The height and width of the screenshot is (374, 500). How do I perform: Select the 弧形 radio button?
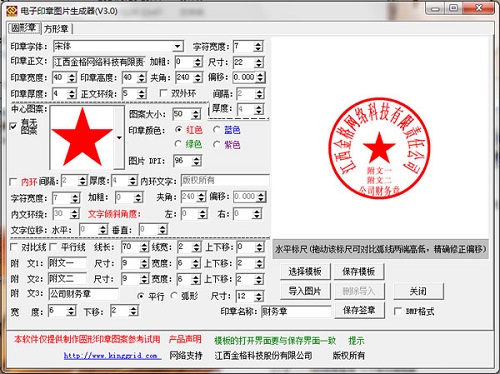[x=174, y=296]
